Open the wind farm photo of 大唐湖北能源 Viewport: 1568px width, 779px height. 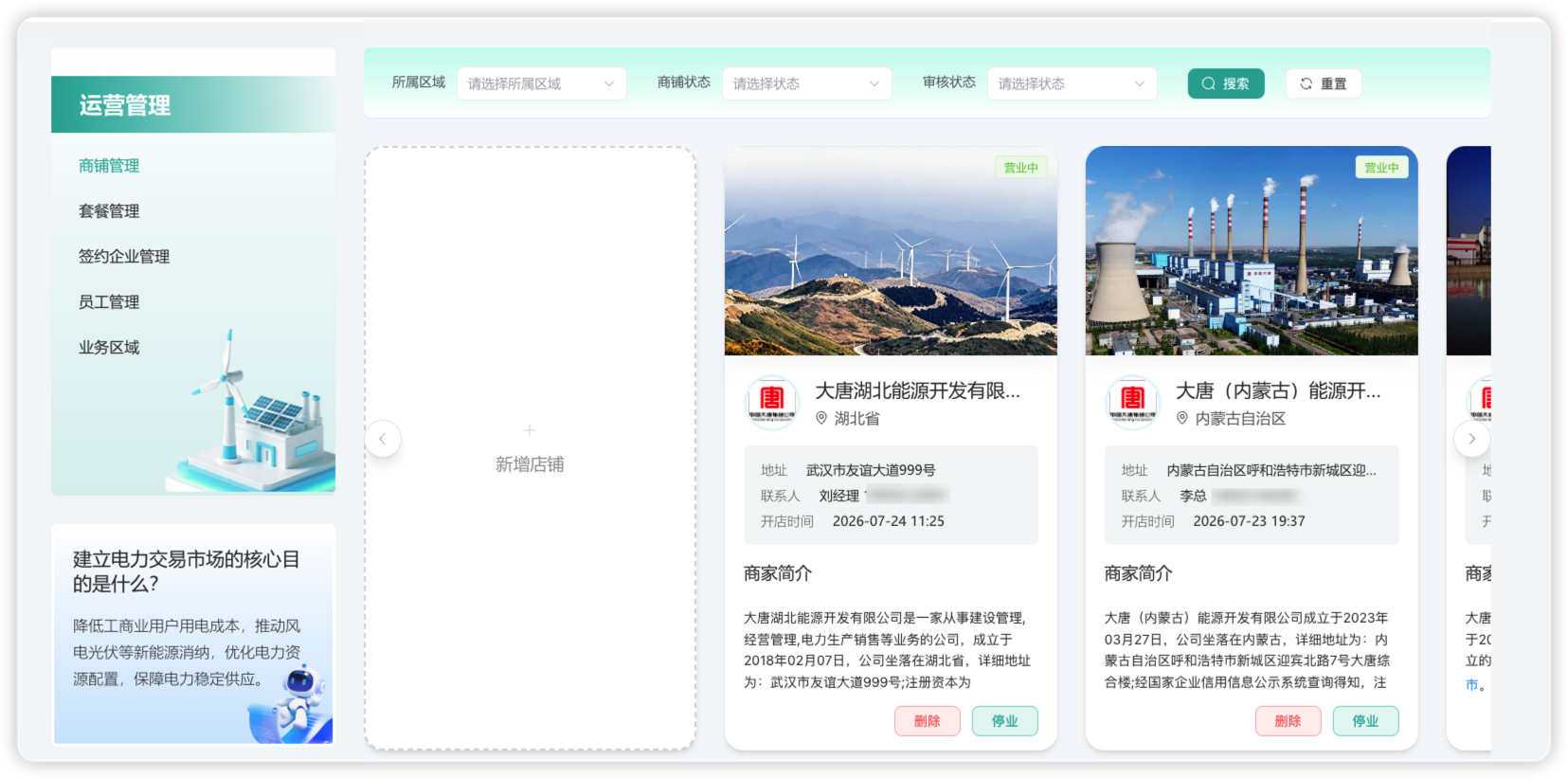(891, 251)
